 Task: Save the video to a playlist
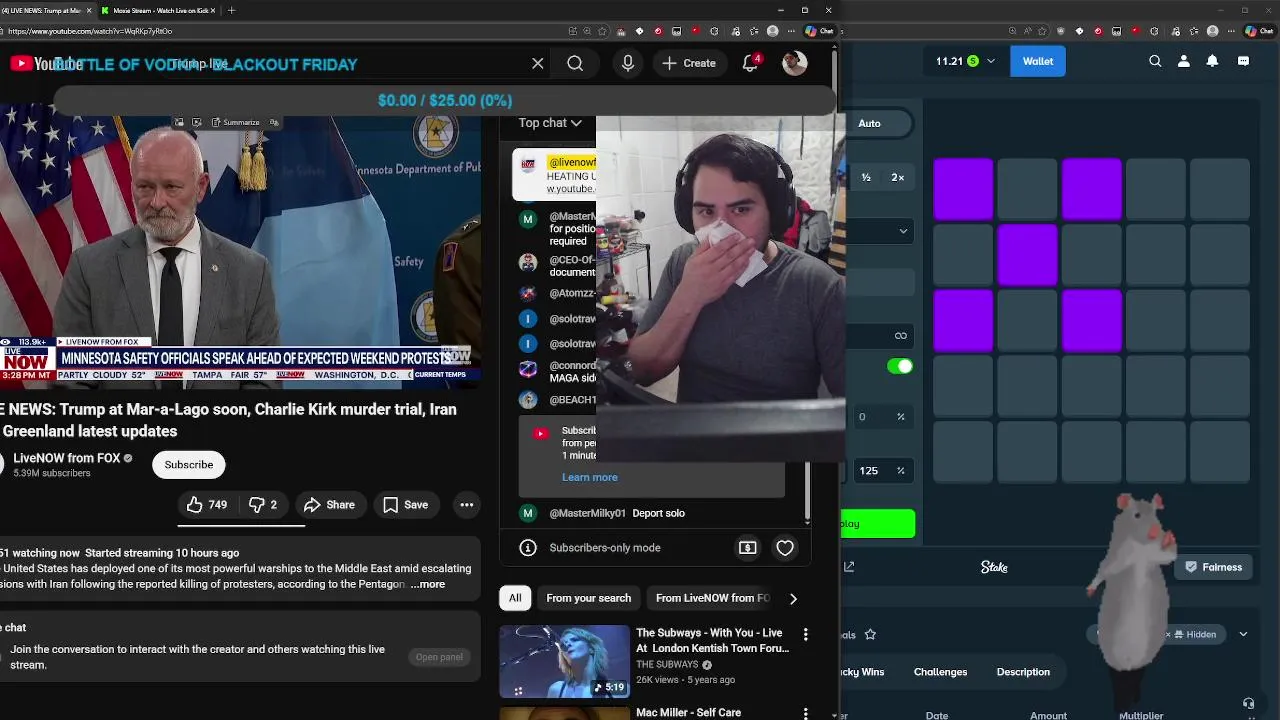click(405, 505)
